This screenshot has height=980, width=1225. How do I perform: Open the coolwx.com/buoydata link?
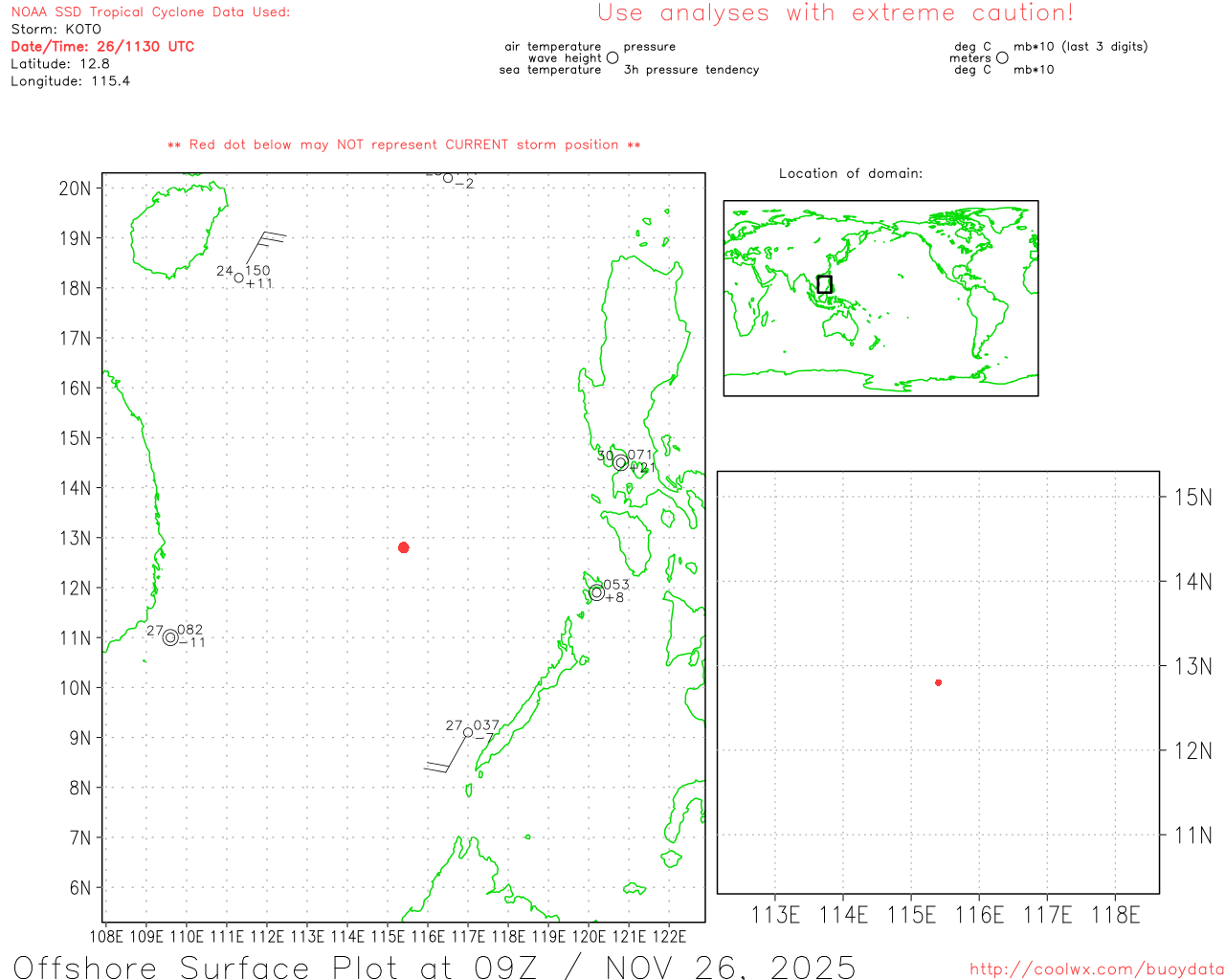point(1096,969)
